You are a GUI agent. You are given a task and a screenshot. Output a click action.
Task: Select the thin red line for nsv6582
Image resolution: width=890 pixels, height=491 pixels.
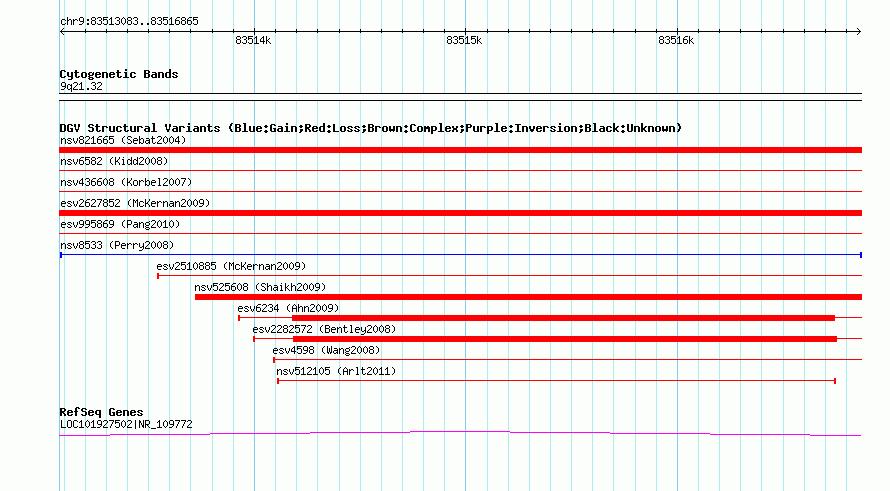pos(460,170)
